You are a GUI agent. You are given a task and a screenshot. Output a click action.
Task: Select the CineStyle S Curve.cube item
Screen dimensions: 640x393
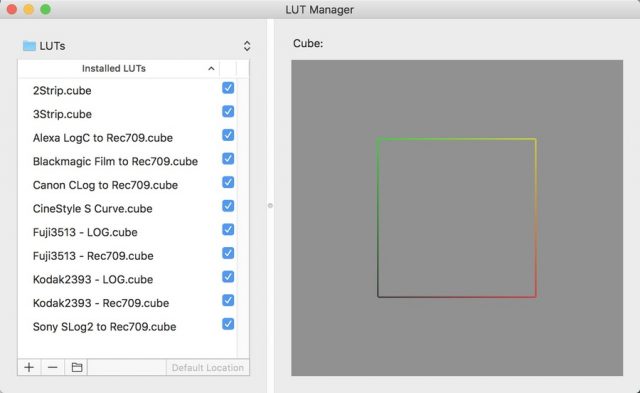[x=93, y=209]
